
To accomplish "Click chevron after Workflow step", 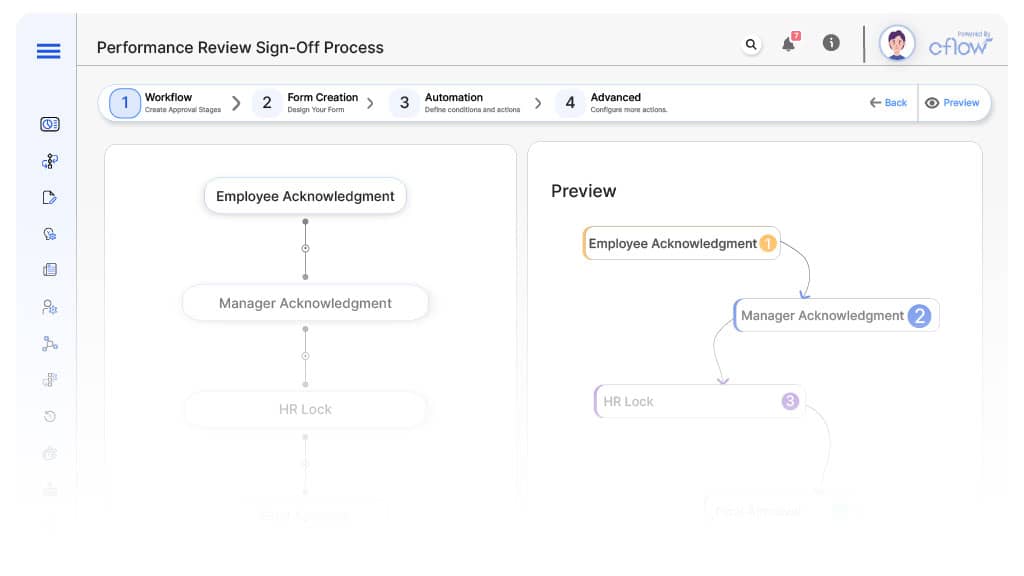I will (236, 103).
